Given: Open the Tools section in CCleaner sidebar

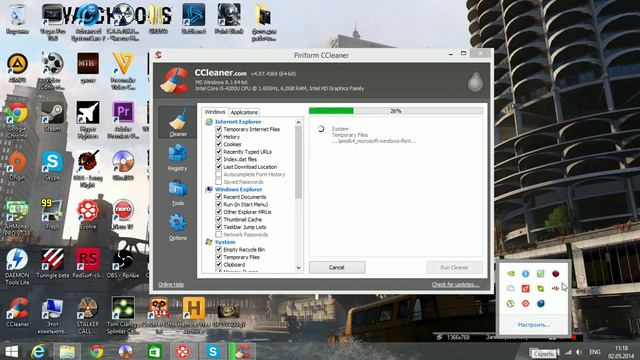Looking at the screenshot, I should (178, 193).
